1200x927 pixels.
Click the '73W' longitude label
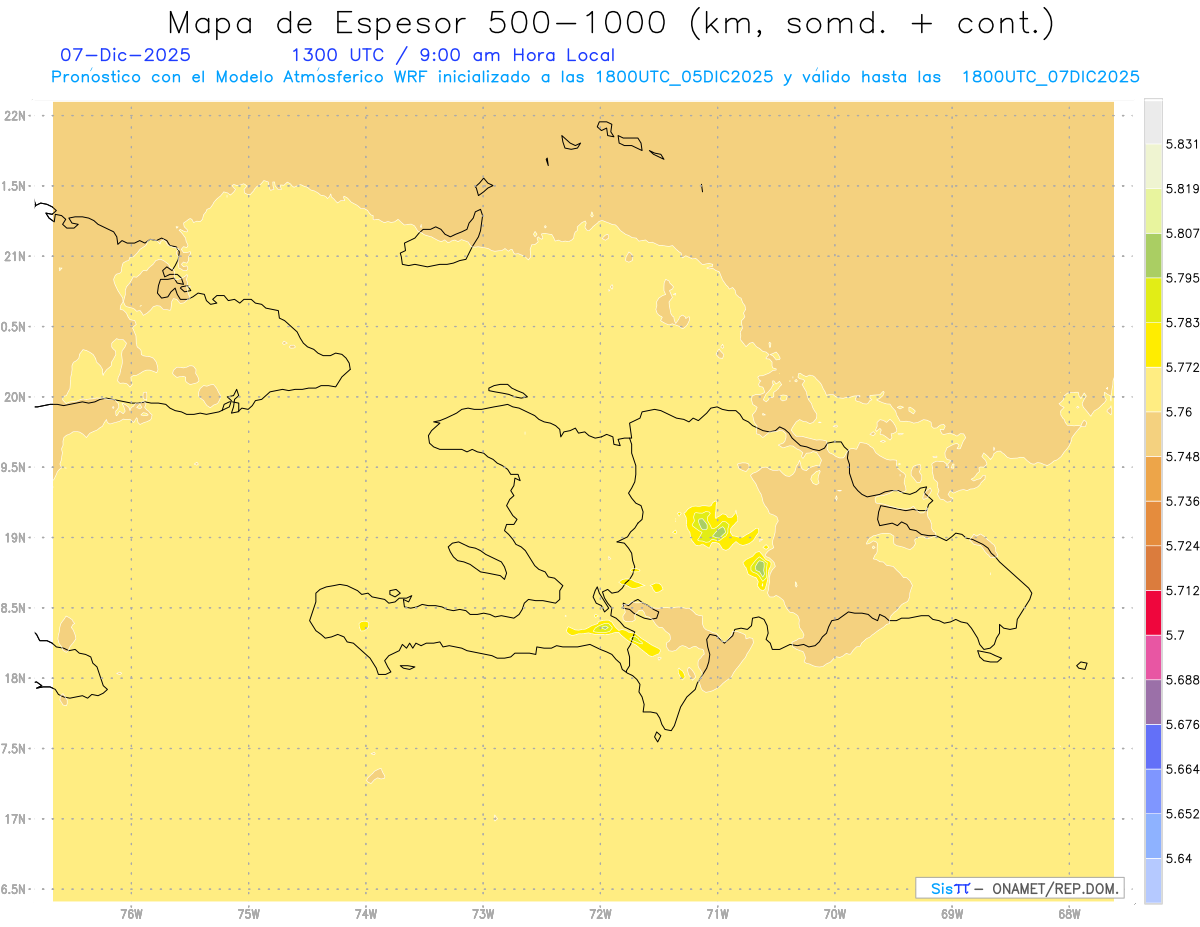pos(483,914)
